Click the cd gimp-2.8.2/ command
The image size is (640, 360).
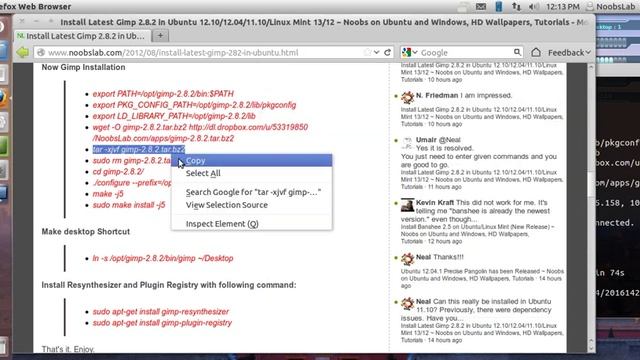[x=118, y=171]
